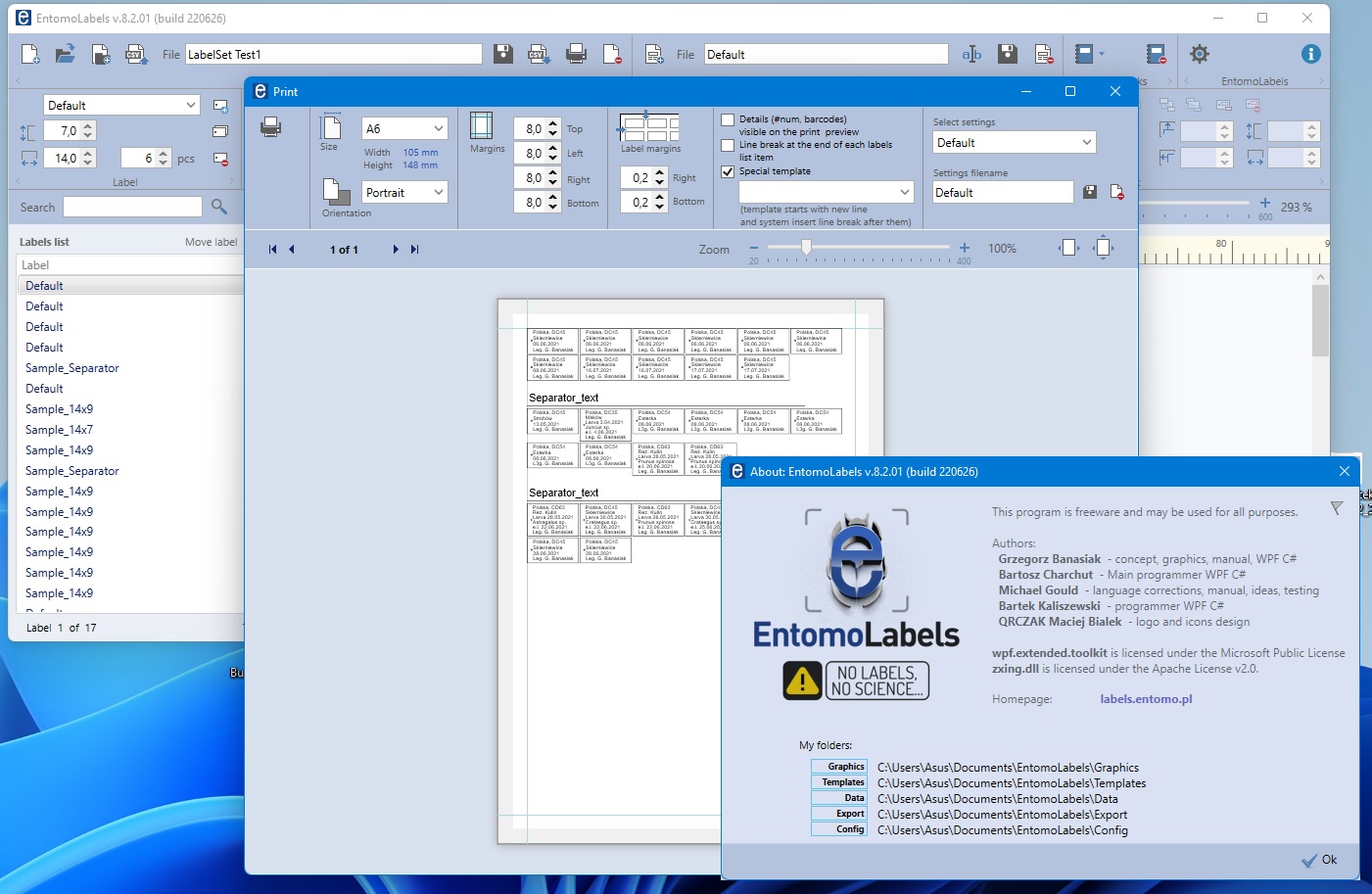
Task: Click the print preview Zoom slider handle
Action: click(806, 249)
